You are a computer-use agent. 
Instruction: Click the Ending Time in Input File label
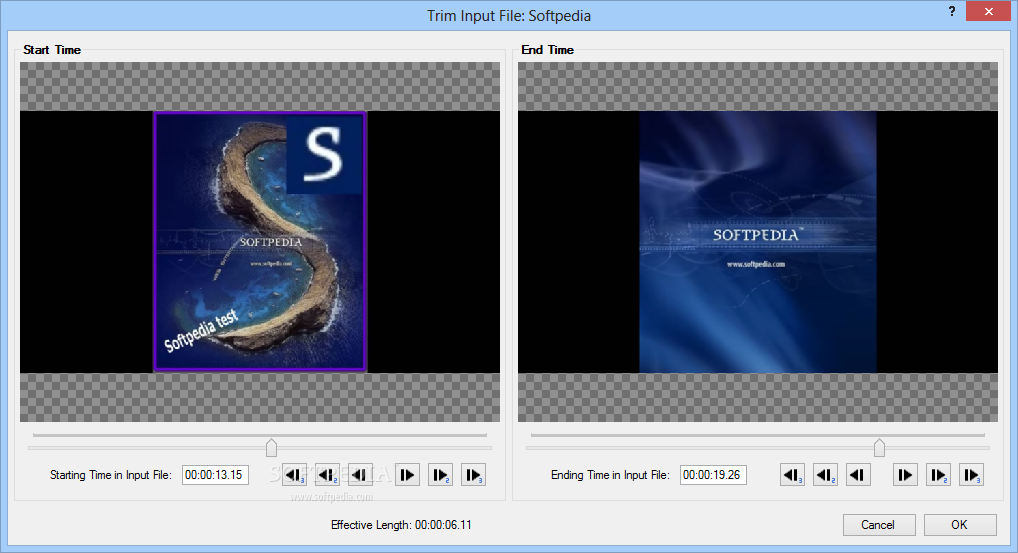[610, 475]
